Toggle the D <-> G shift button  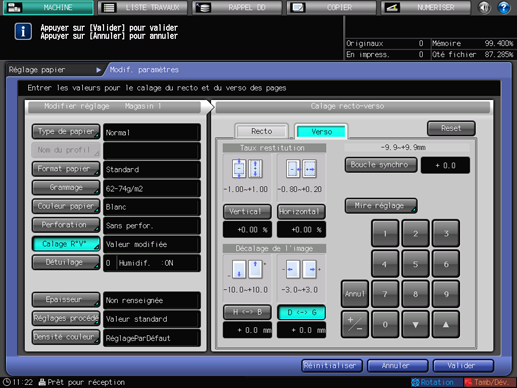tap(301, 312)
